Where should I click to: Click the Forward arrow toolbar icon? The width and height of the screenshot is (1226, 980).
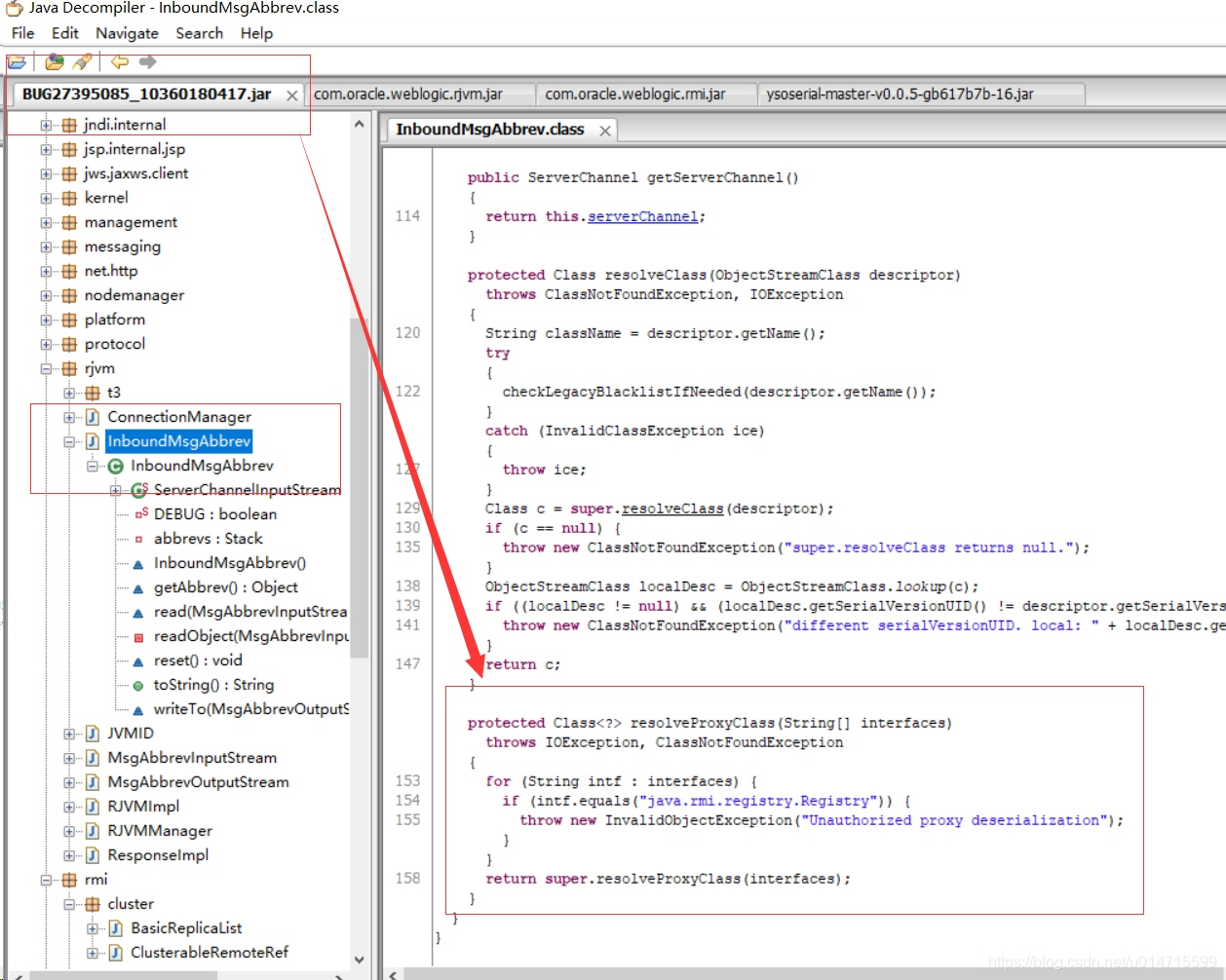tap(148, 62)
